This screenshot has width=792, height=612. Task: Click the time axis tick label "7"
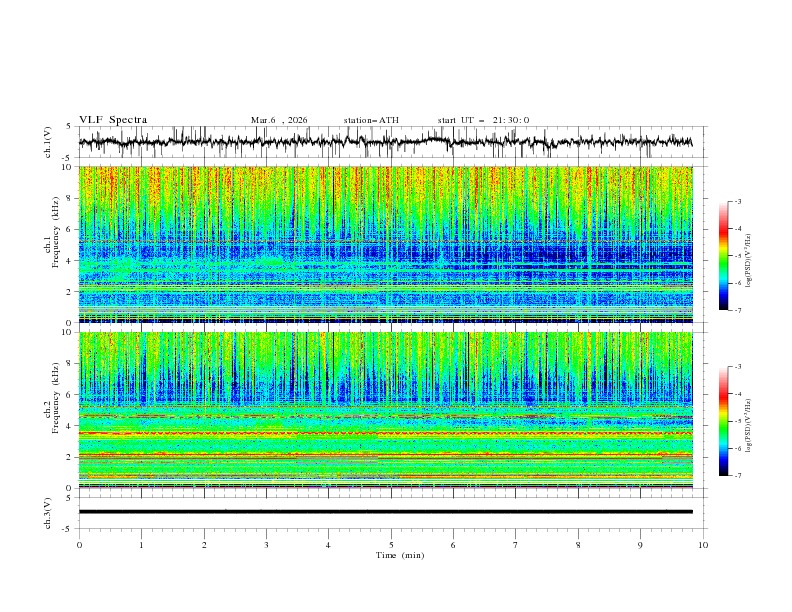pos(516,545)
